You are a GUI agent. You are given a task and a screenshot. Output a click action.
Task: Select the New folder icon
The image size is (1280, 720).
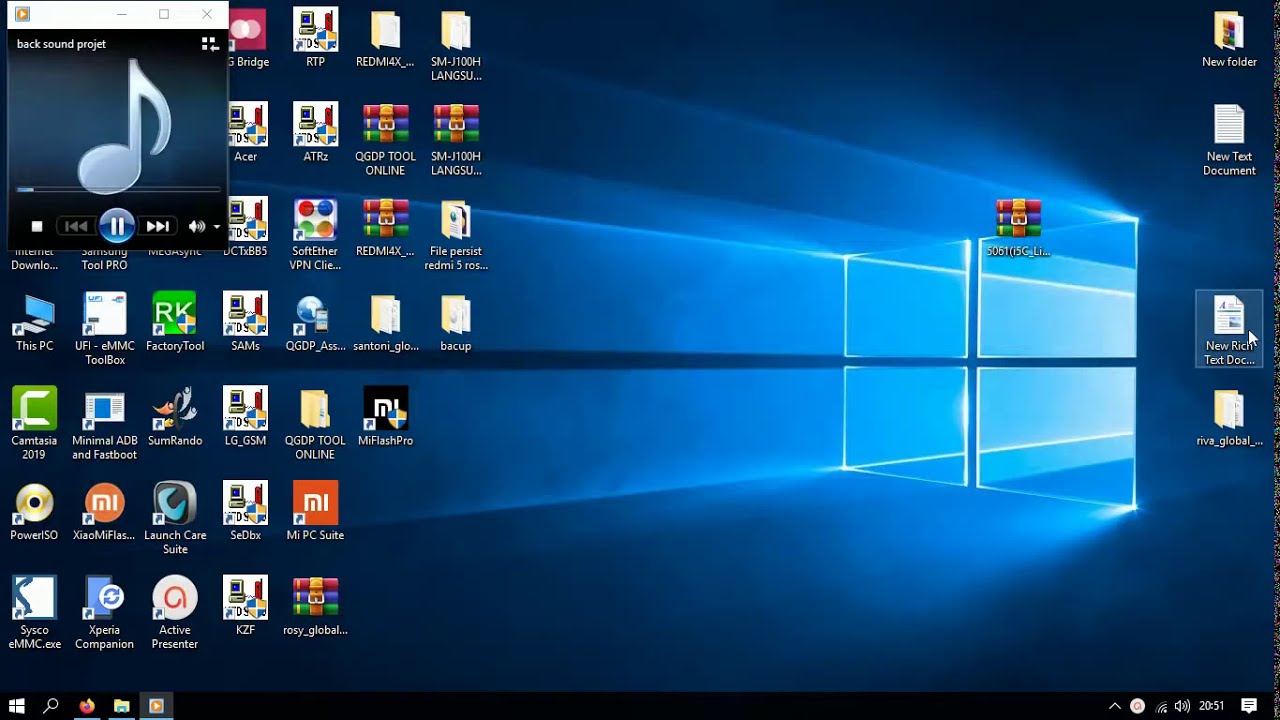(x=1229, y=39)
